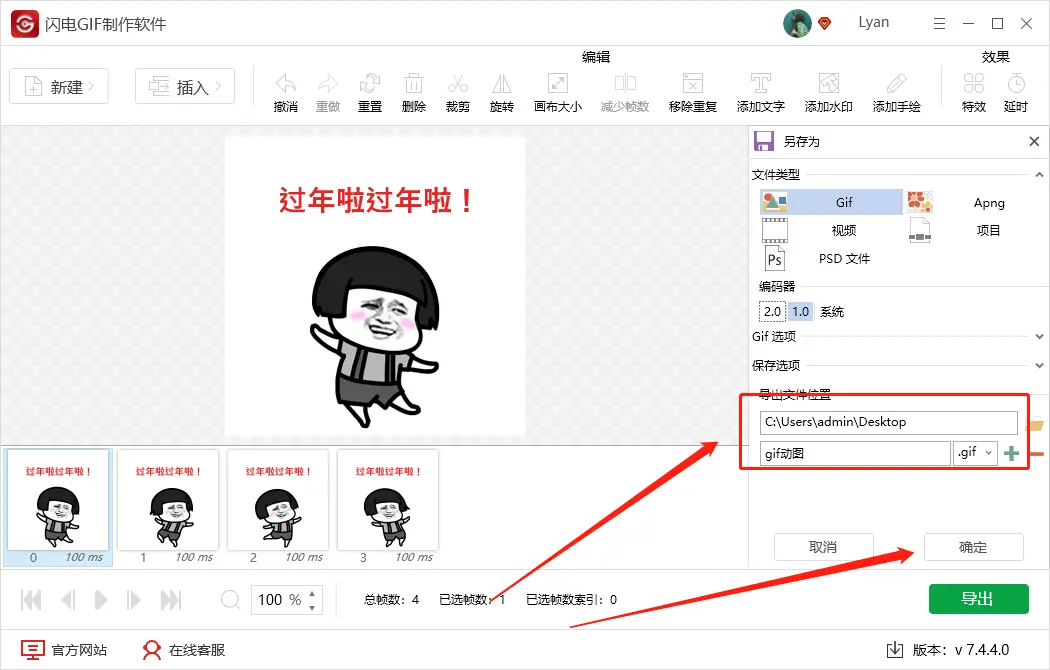
Task: Click the user avatar picture
Action: [797, 23]
